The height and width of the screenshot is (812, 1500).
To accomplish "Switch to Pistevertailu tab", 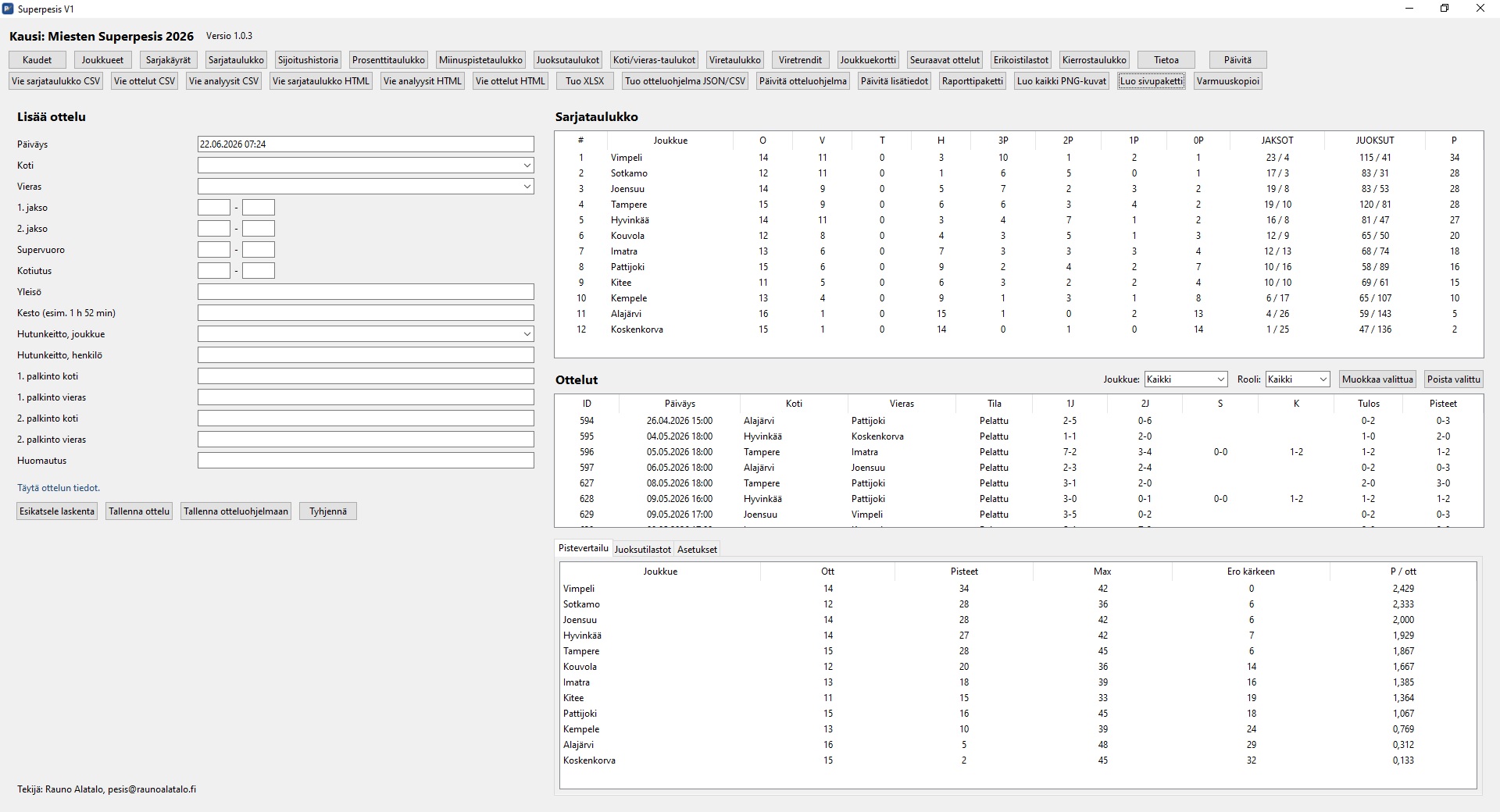I will 584,548.
